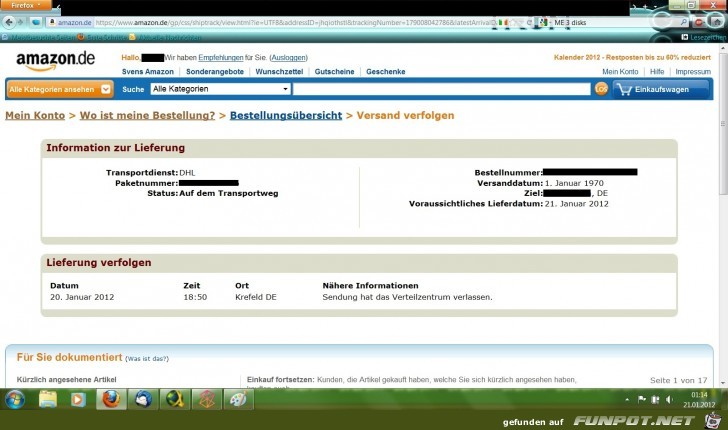
Task: Open Thunderbird from the taskbar
Action: coord(143,399)
